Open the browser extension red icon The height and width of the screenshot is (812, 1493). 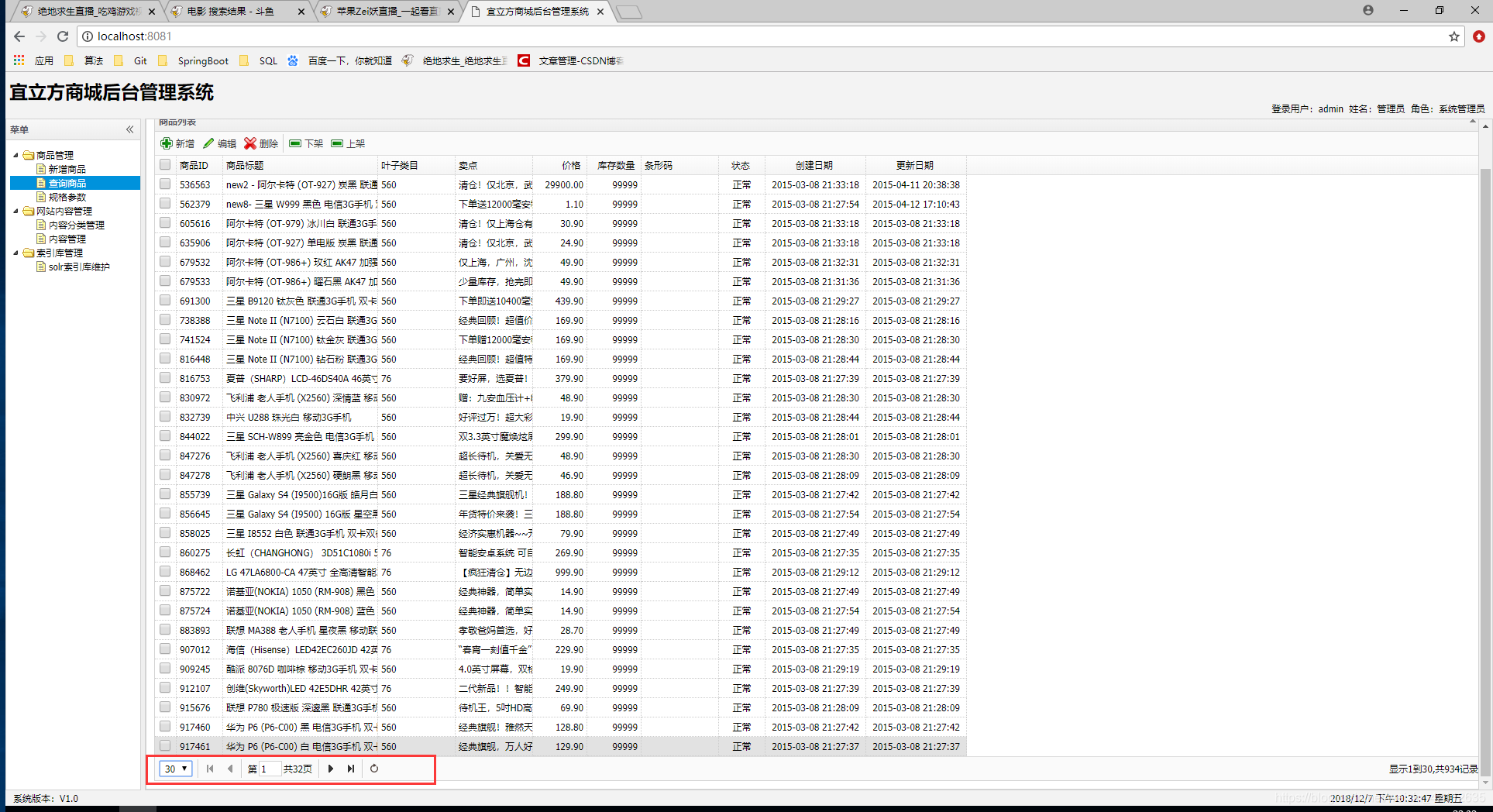tap(1479, 36)
